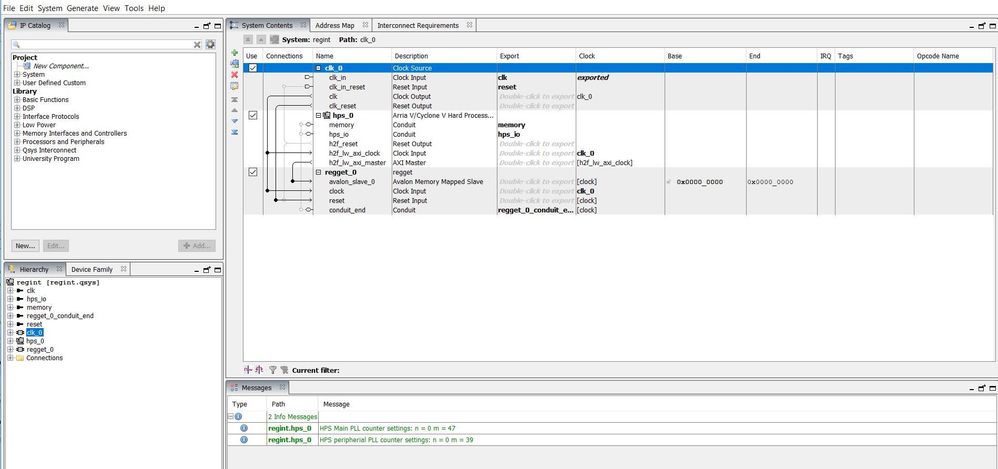Open the Generate menu
The width and height of the screenshot is (998, 469).
pos(82,8)
